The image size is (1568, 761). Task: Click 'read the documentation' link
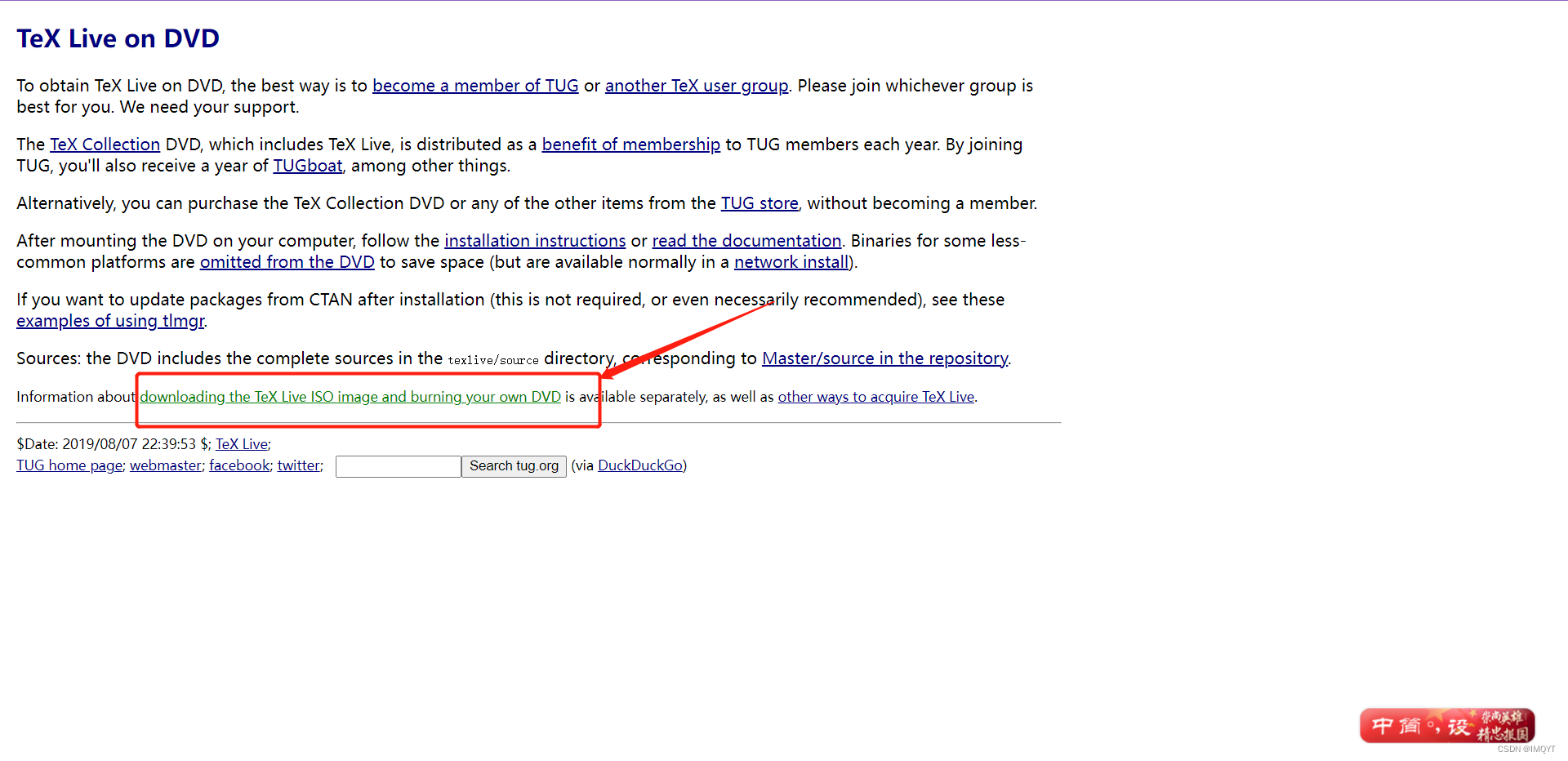(746, 241)
